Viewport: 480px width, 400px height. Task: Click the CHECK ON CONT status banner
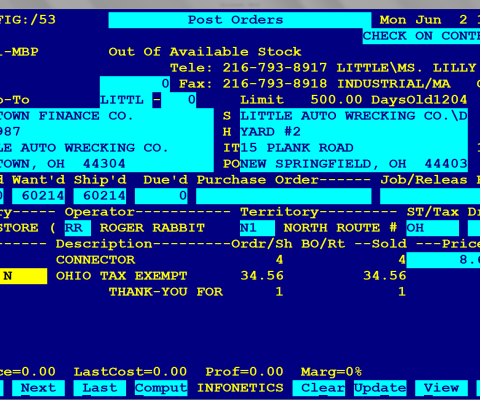(421, 36)
